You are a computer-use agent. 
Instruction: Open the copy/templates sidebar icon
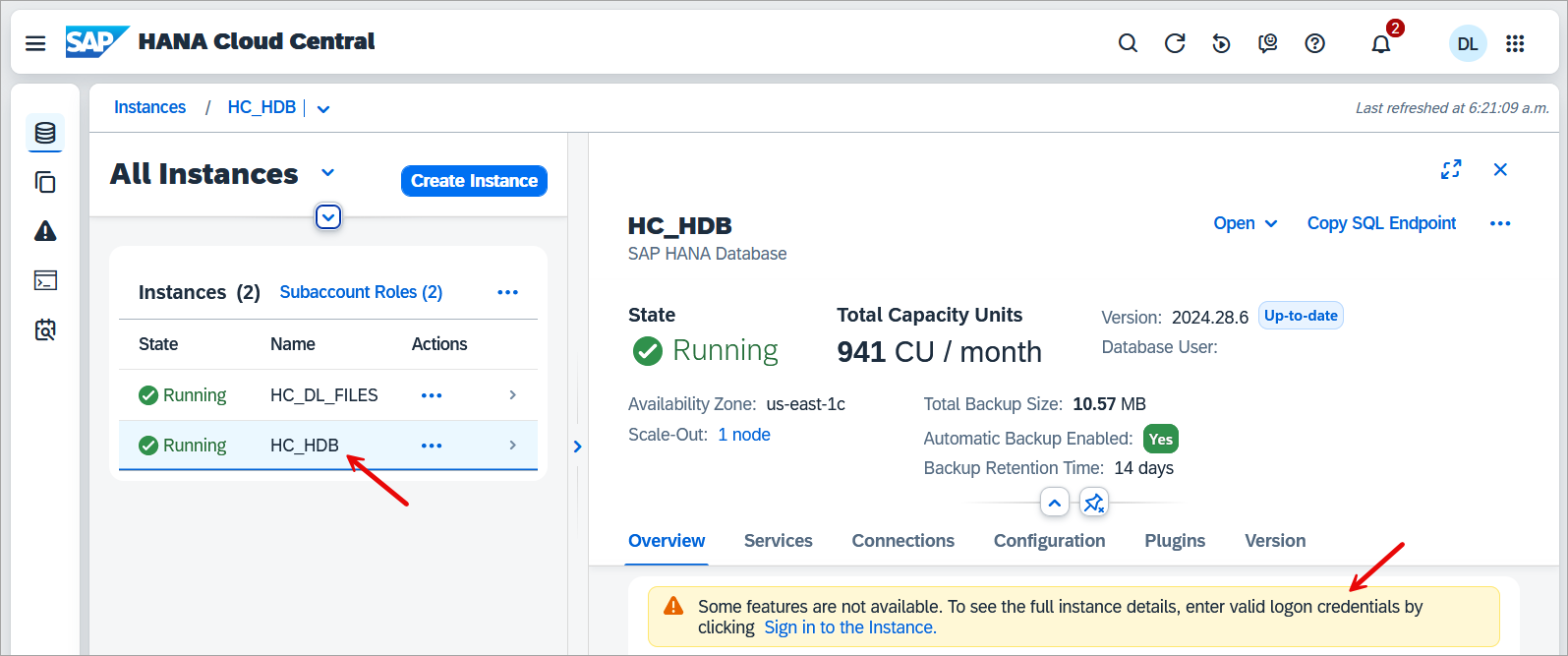tap(45, 182)
